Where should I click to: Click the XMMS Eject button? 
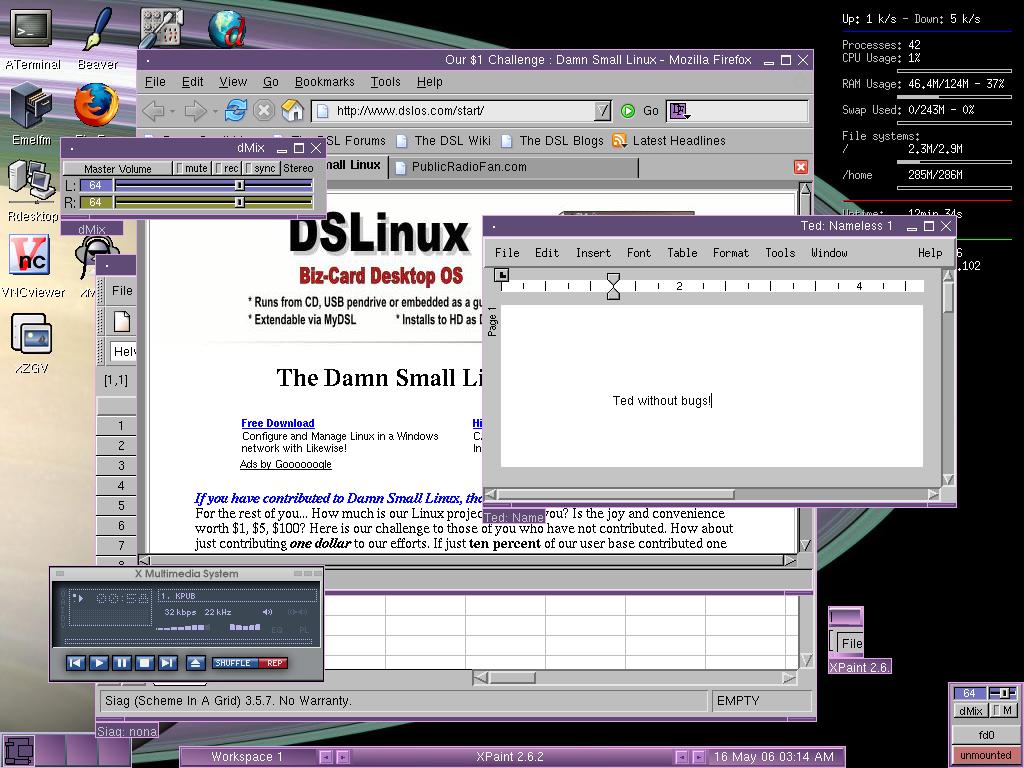(x=195, y=663)
